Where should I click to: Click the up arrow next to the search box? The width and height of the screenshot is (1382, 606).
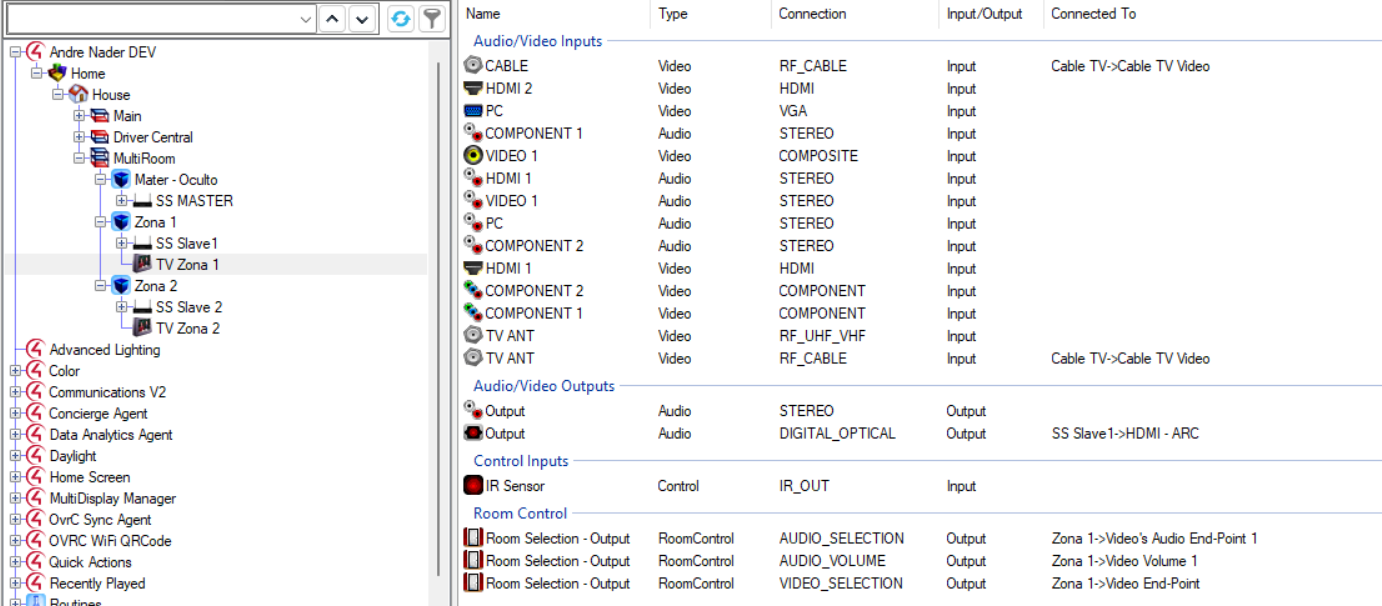(333, 18)
